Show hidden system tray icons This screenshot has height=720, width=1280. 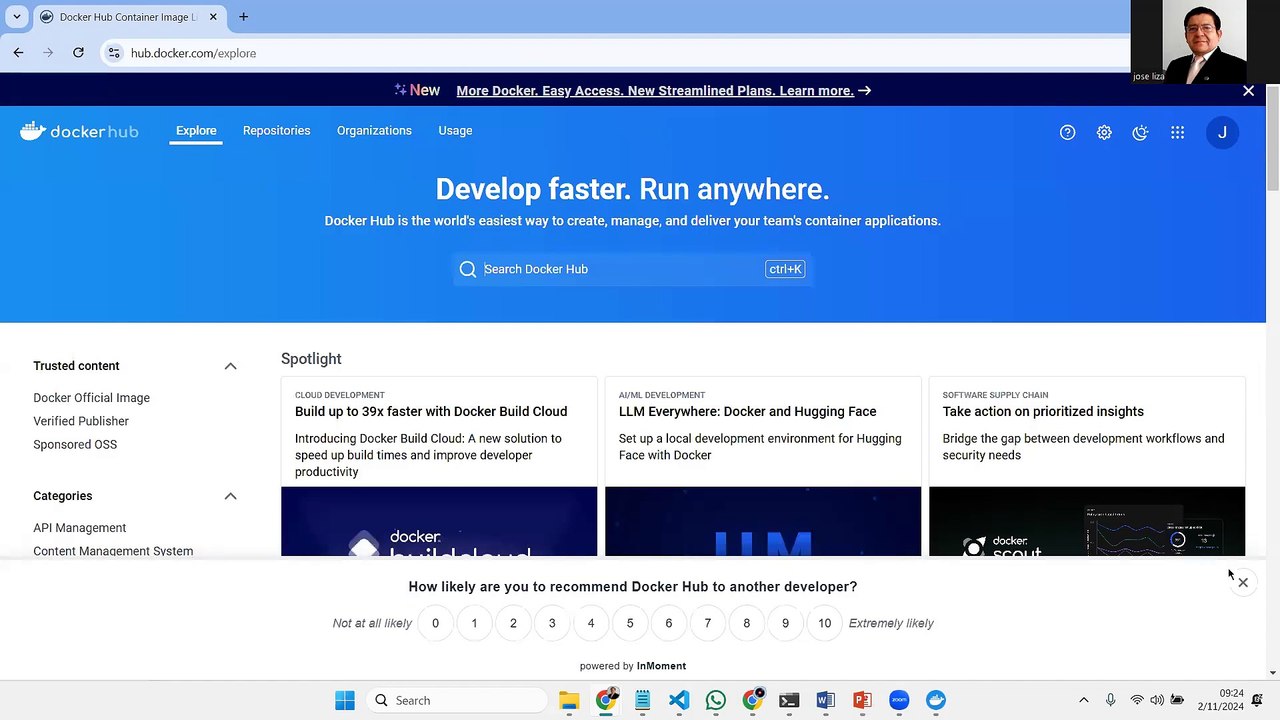[1083, 700]
